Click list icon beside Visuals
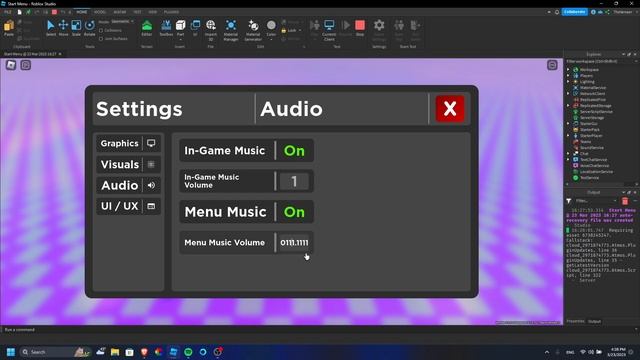The height and width of the screenshot is (360, 640). point(151,164)
